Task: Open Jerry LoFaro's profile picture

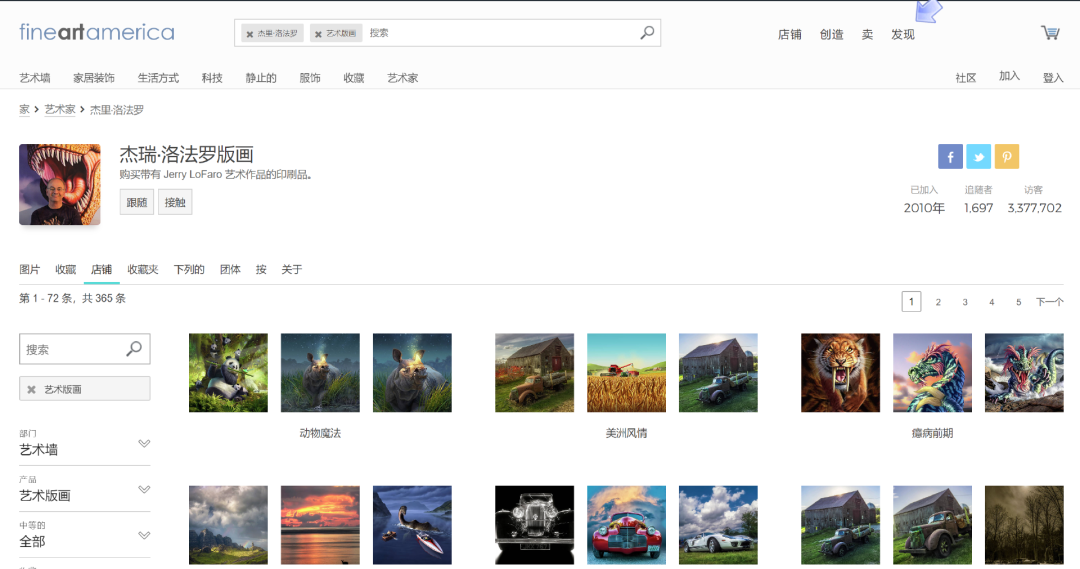Action: (60, 185)
